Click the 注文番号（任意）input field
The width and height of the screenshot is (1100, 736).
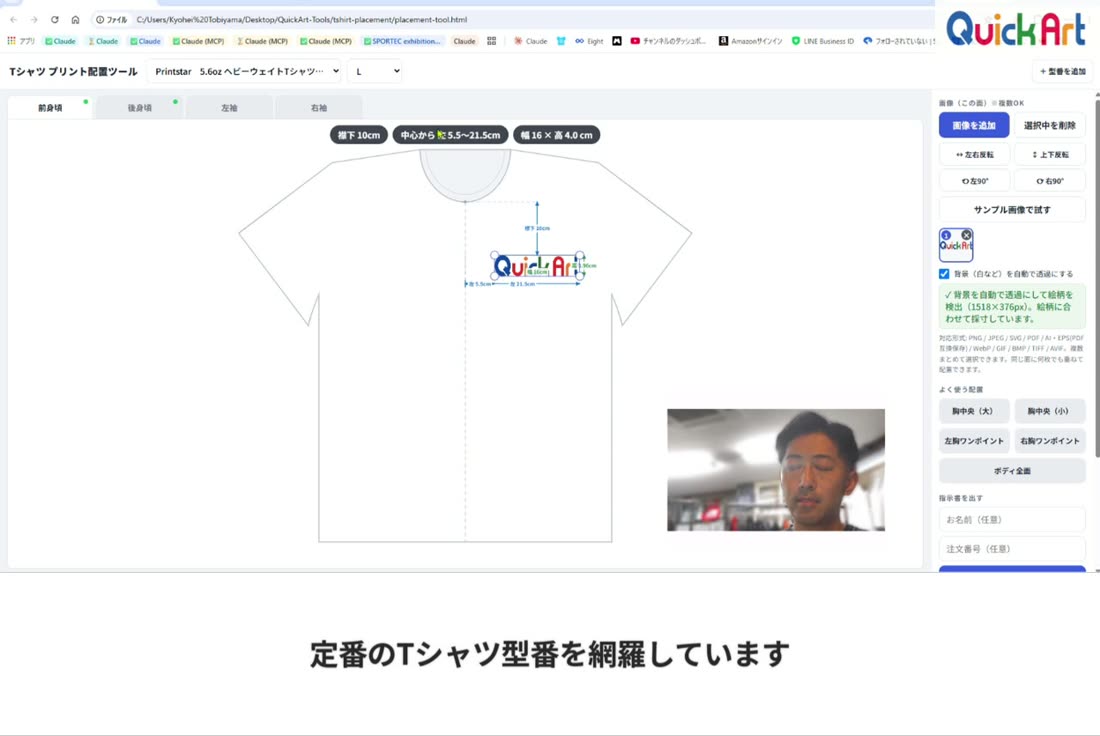1012,549
